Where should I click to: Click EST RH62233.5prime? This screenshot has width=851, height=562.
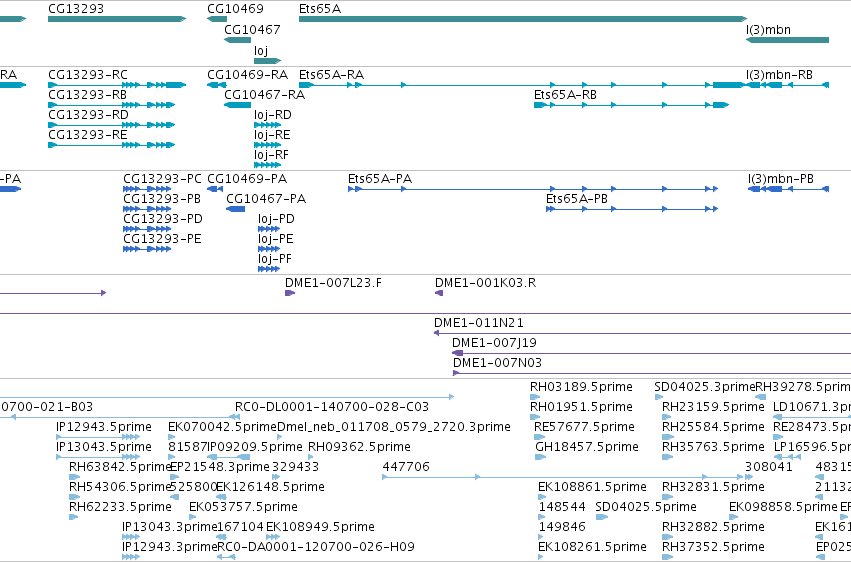(x=120, y=507)
